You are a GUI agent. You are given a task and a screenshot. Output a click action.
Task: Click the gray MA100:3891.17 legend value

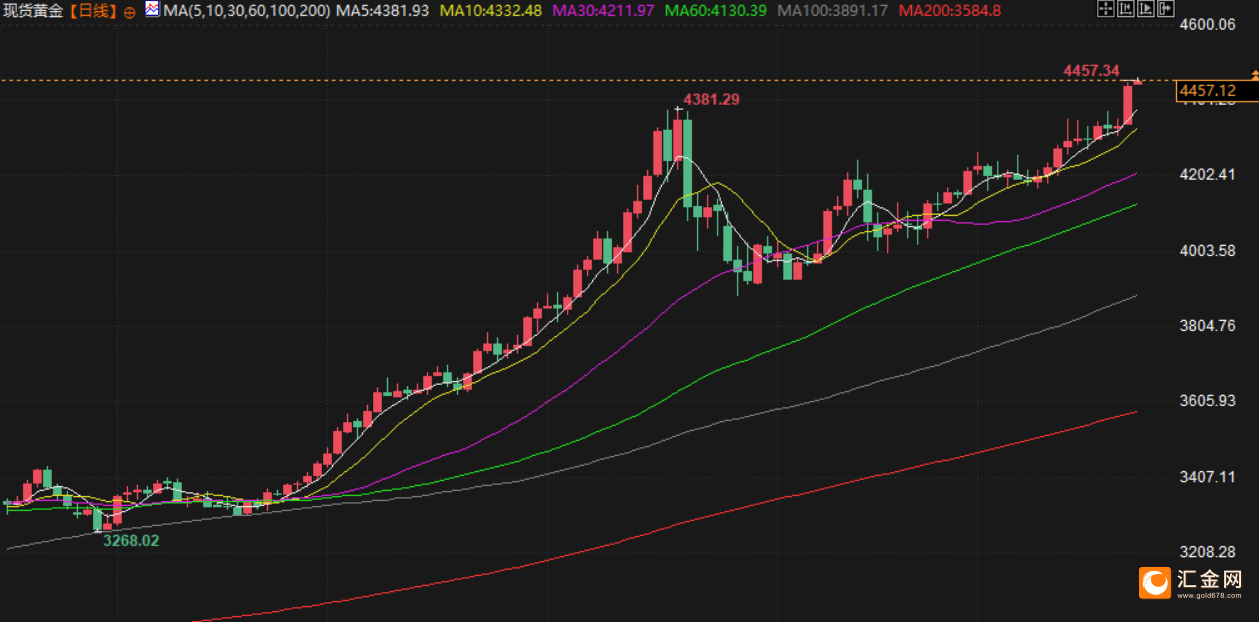833,11
